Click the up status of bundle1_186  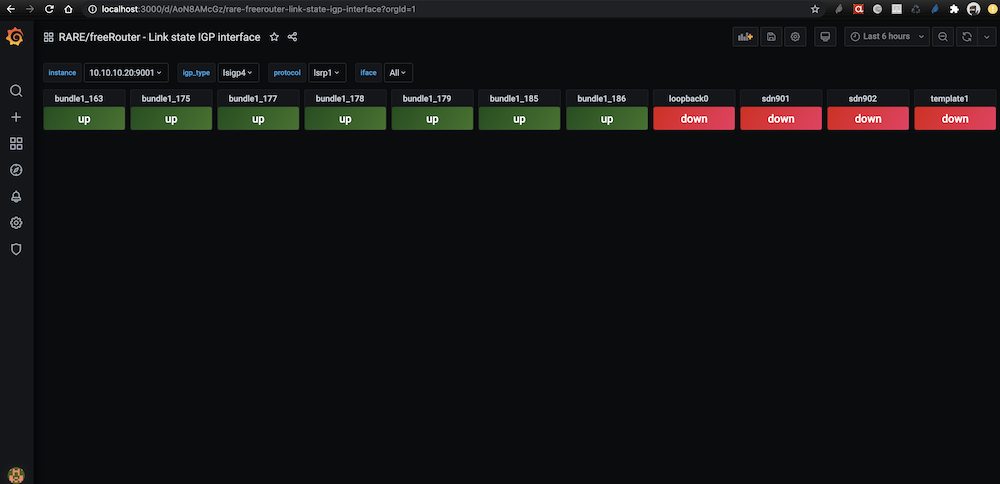coord(607,119)
